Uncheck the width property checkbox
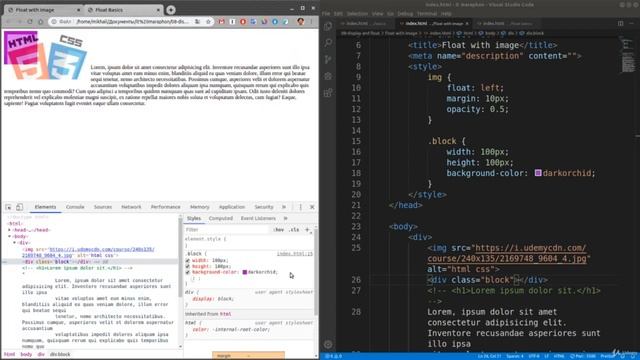The width and height of the screenshot is (640, 360). (188, 260)
